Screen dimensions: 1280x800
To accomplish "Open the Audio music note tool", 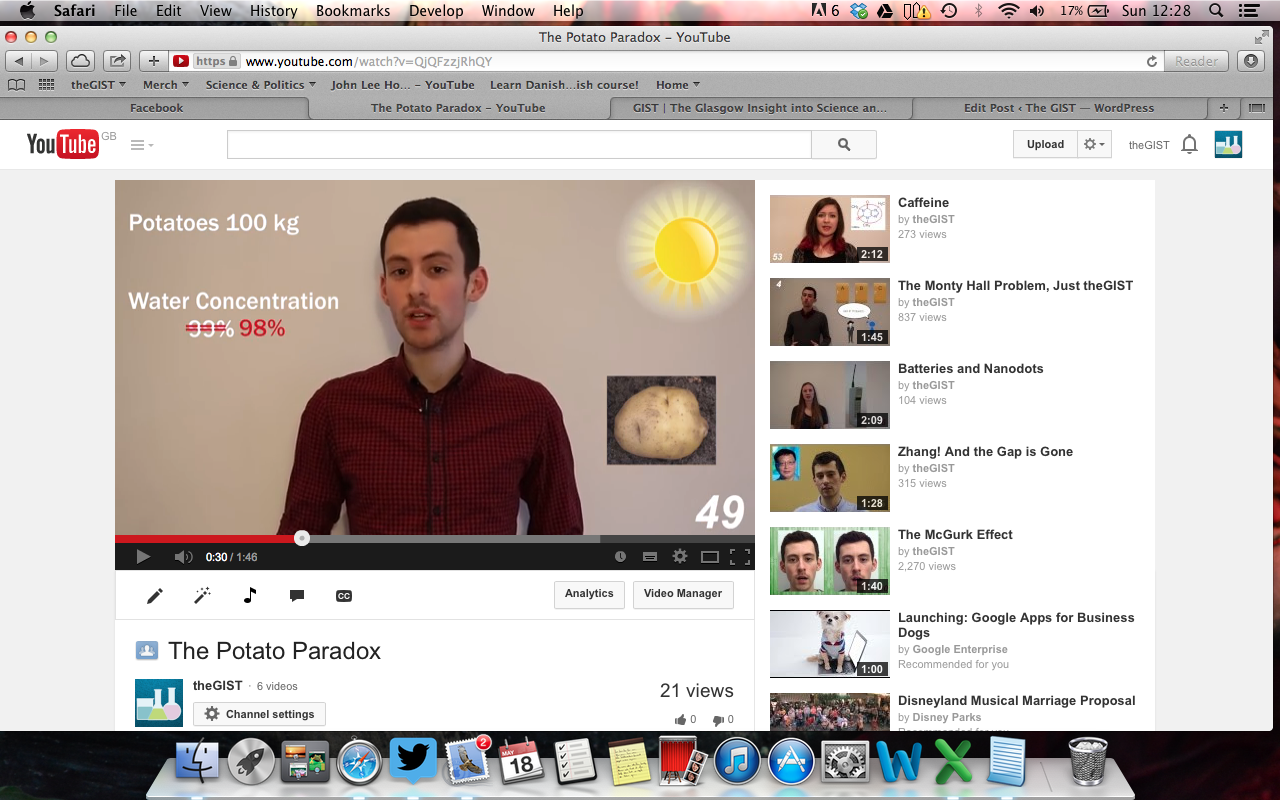I will coord(250,596).
